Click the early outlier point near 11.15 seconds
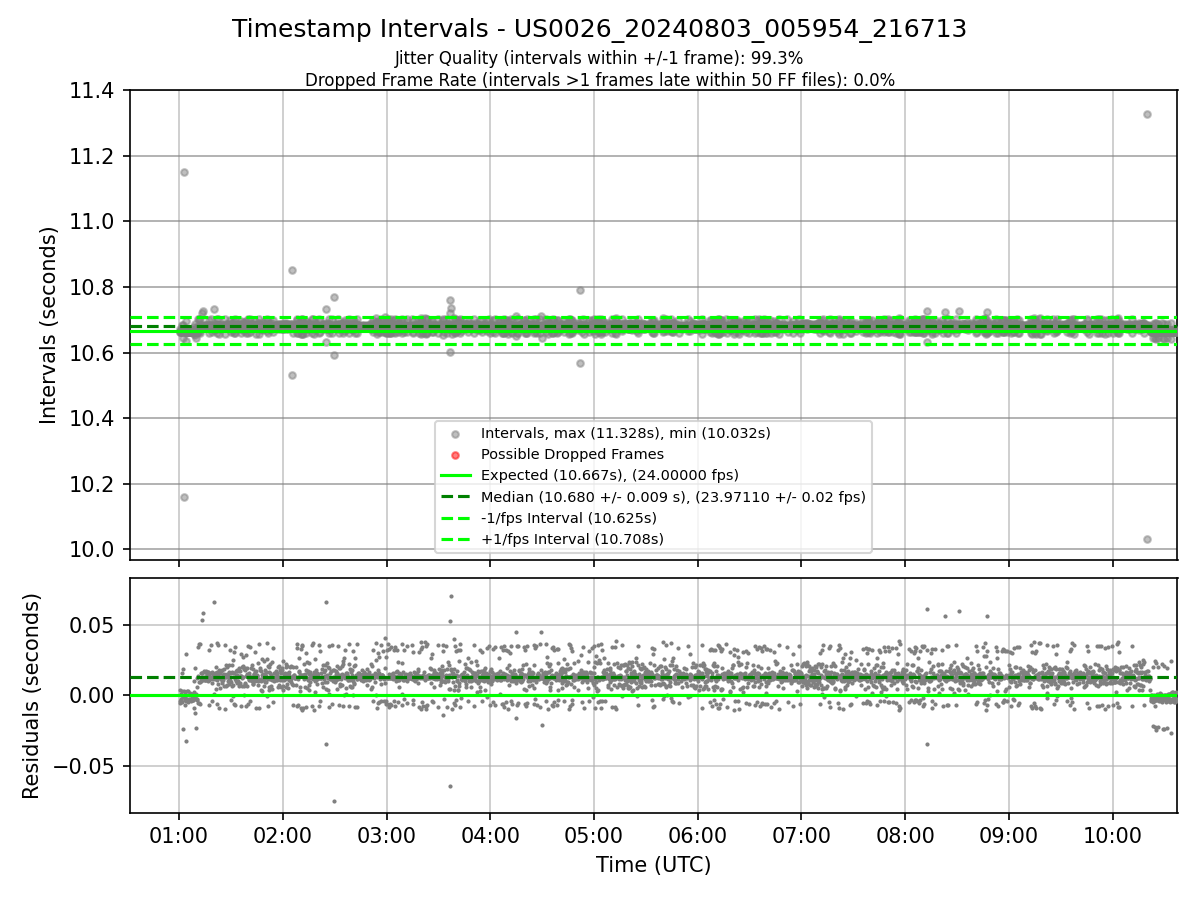The width and height of the screenshot is (1200, 900). click(184, 172)
